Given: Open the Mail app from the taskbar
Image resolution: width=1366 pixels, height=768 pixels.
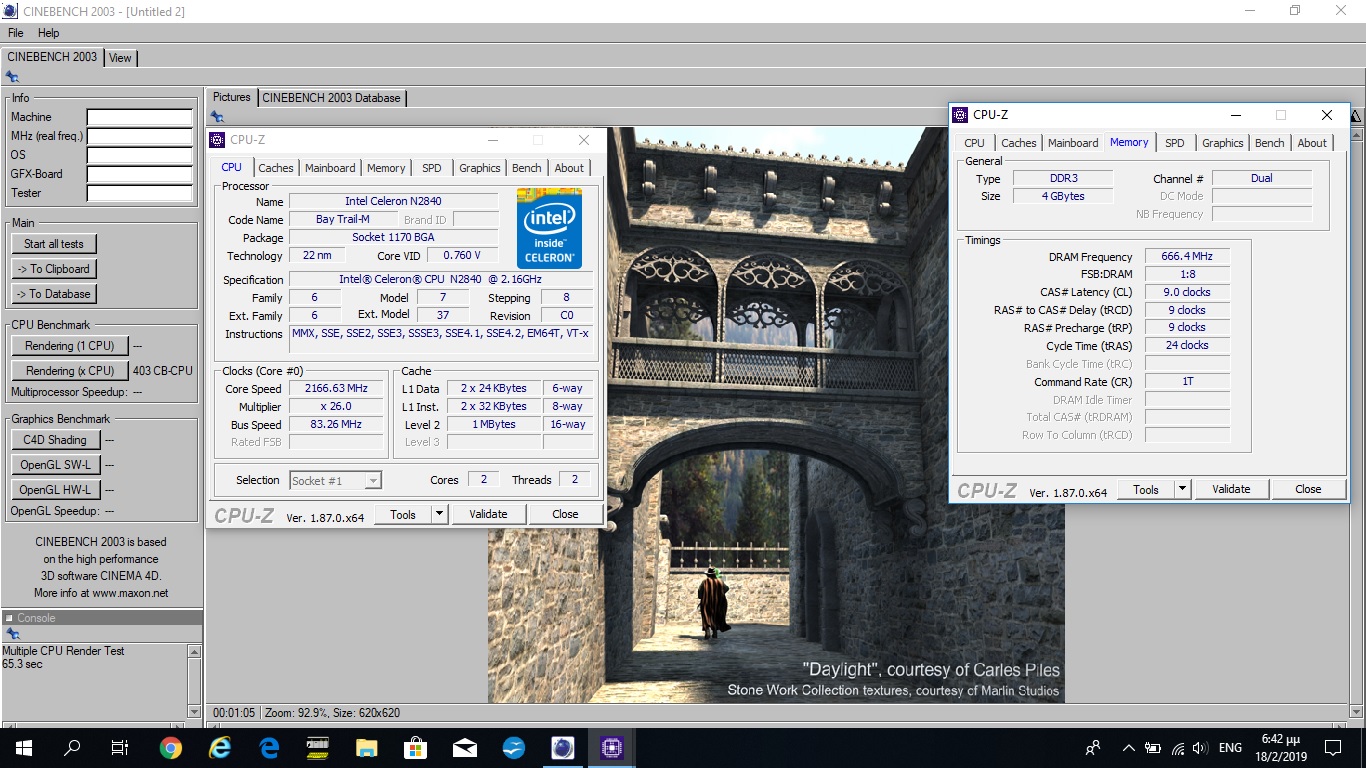Looking at the screenshot, I should 465,747.
